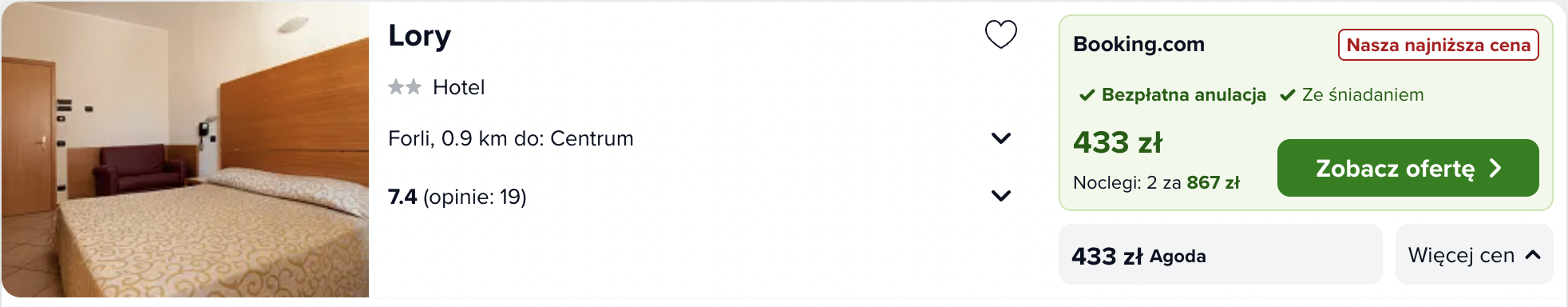Click the 433 zł Booking.com price
This screenshot has height=307, width=1568.
coord(1118,142)
